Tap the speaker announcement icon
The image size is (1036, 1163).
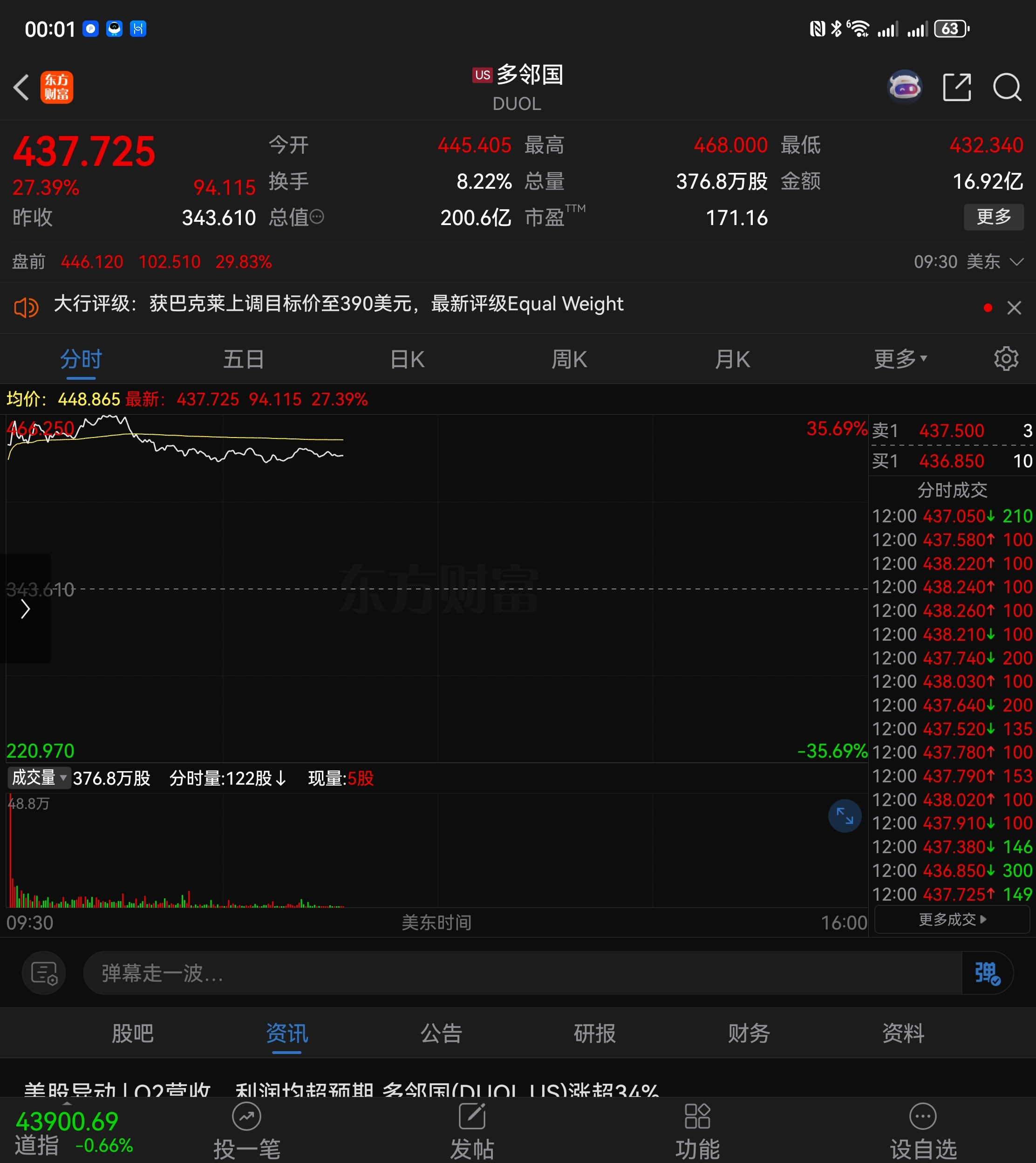pyautogui.click(x=26, y=308)
